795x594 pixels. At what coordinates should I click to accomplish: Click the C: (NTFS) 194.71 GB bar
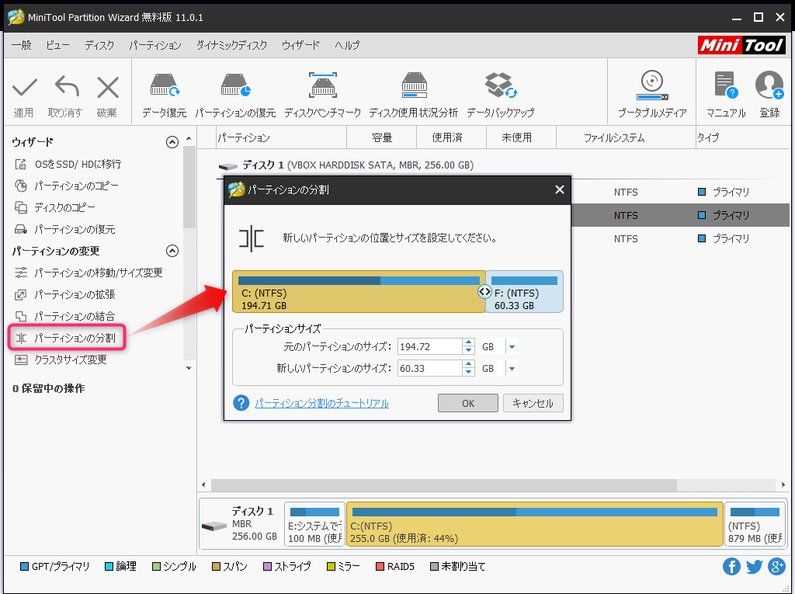(x=358, y=291)
